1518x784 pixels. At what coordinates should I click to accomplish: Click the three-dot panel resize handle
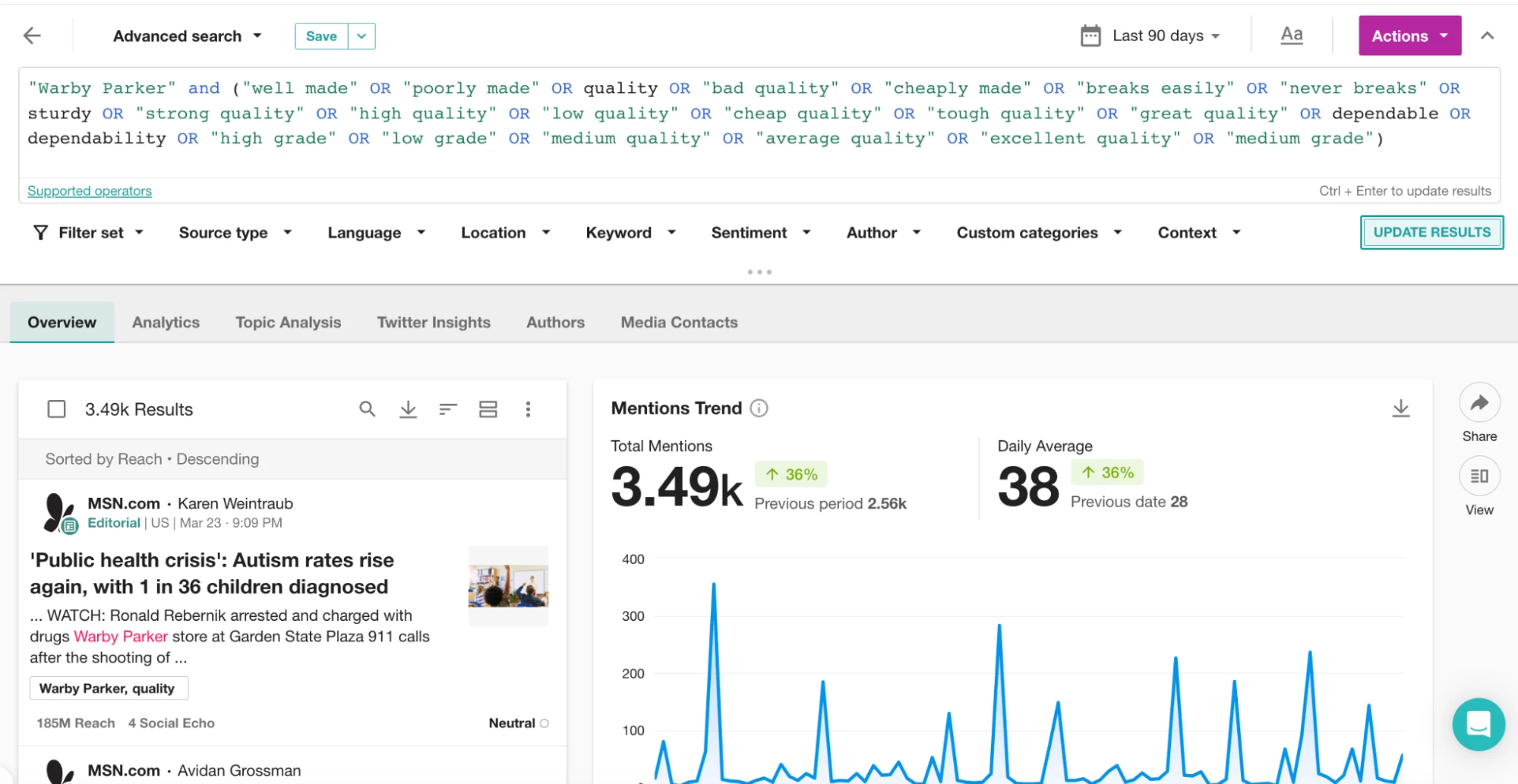click(759, 272)
